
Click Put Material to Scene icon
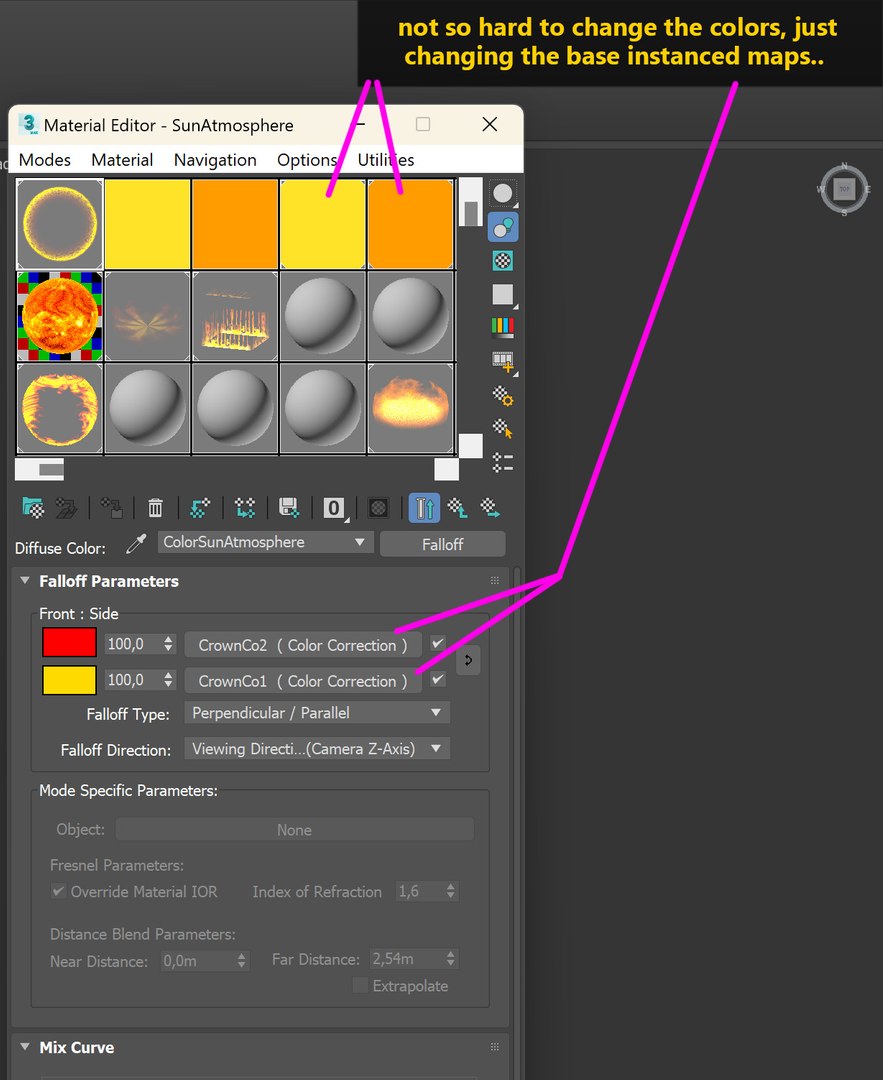66,508
